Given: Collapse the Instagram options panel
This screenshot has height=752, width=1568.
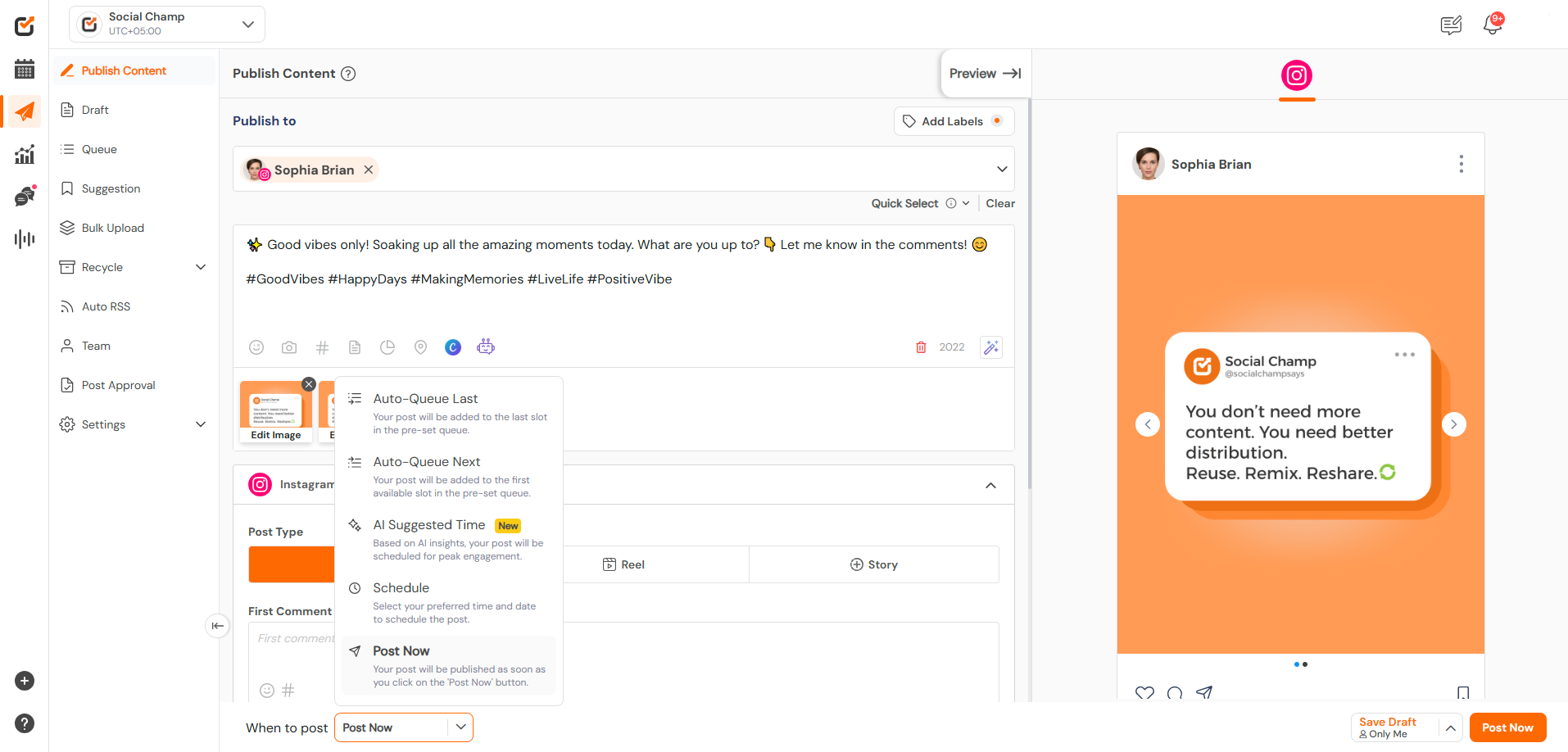Looking at the screenshot, I should [x=990, y=485].
